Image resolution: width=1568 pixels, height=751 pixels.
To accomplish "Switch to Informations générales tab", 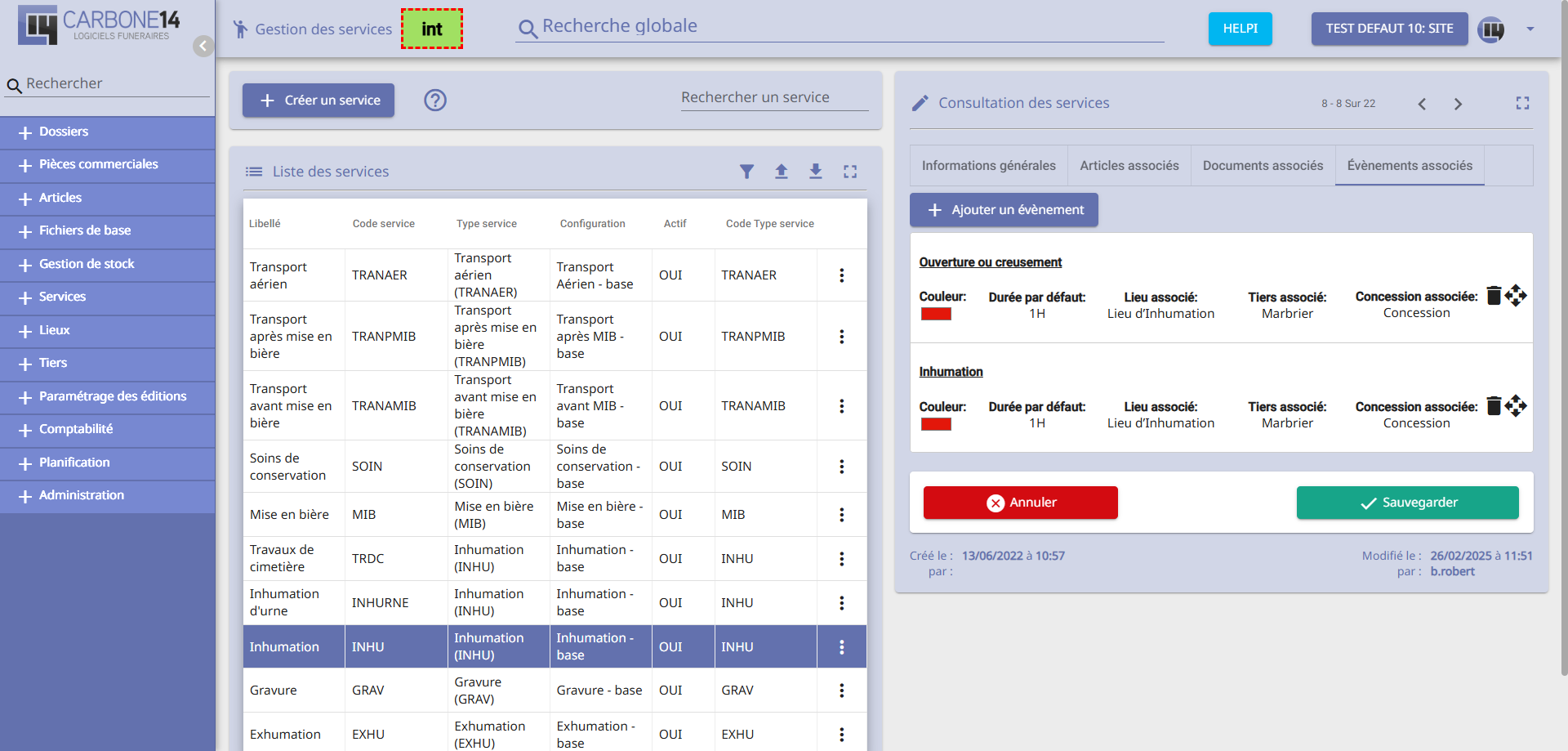I will (x=988, y=166).
